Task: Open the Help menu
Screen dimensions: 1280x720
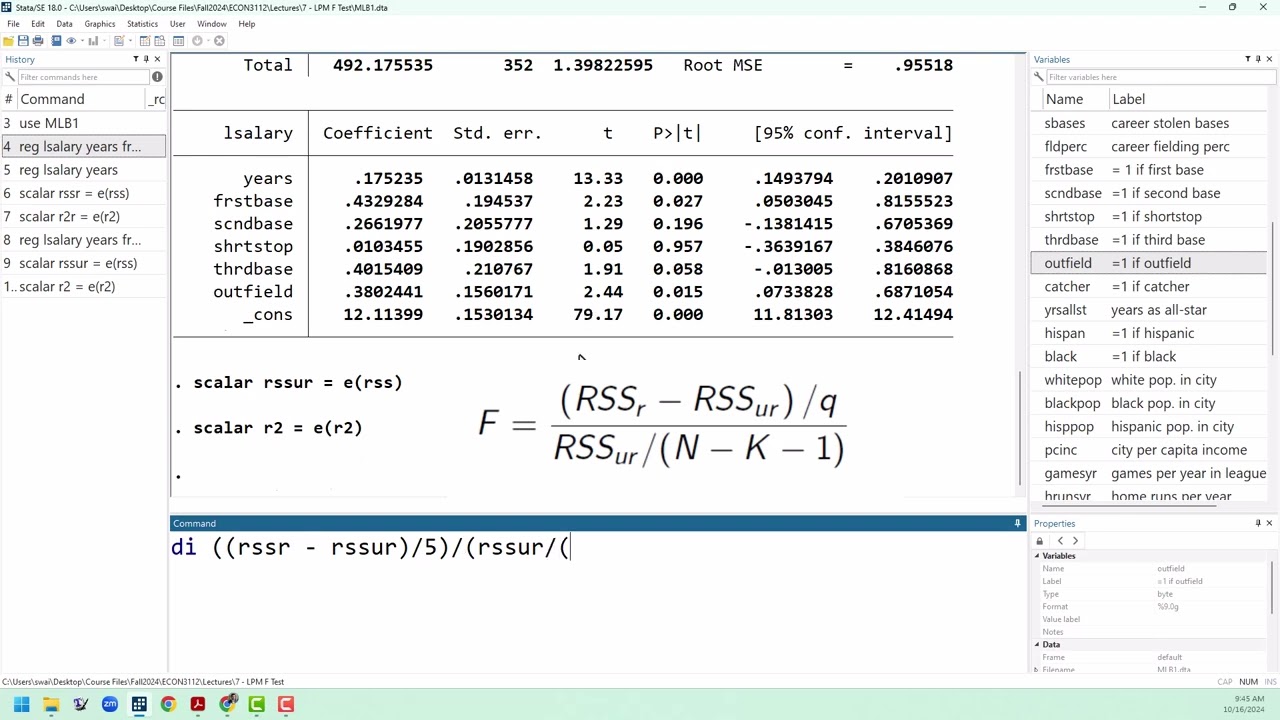Action: 246,24
